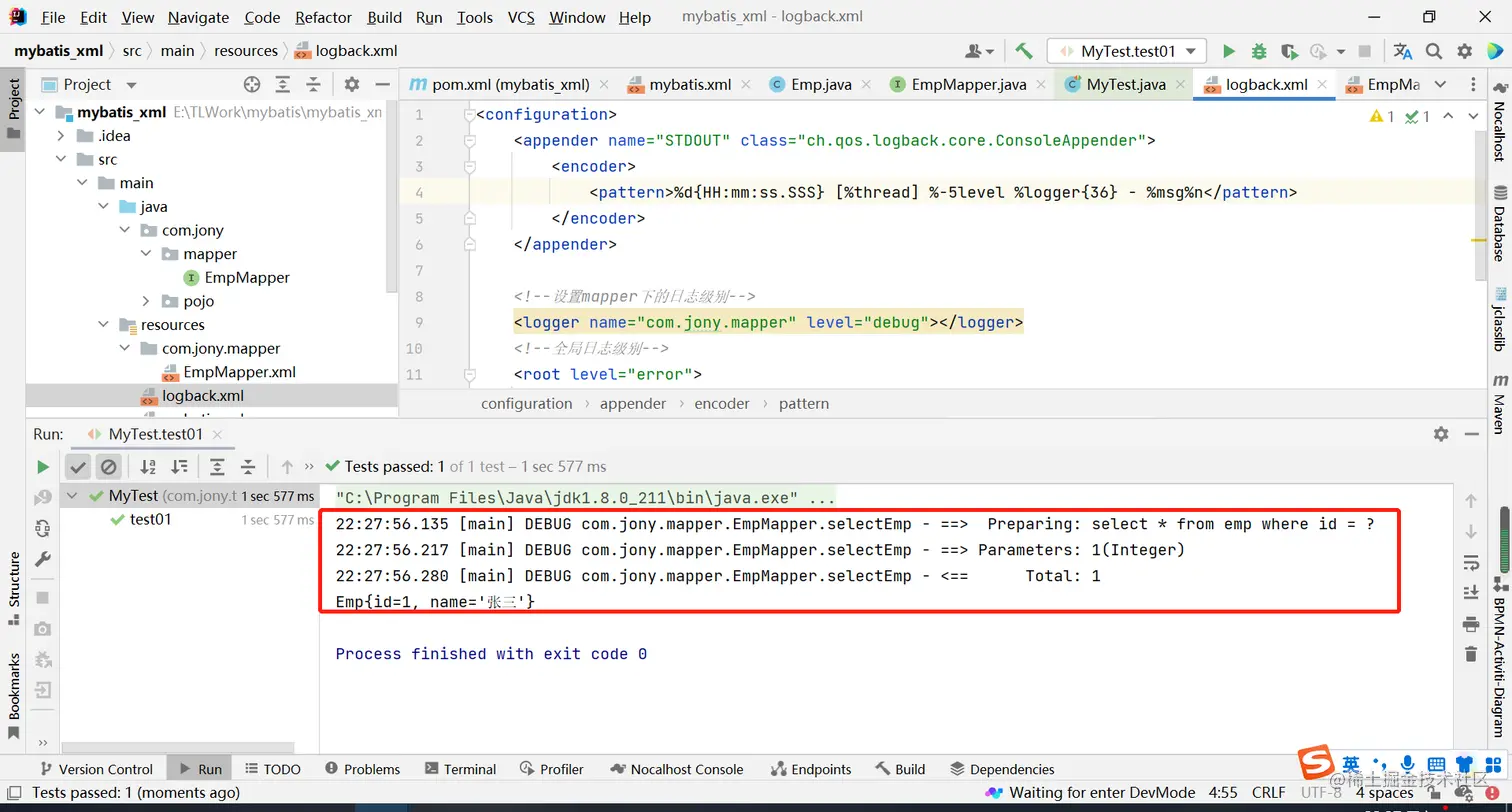Toggle auto-test rerun icon in the Run sidebar

point(43,529)
